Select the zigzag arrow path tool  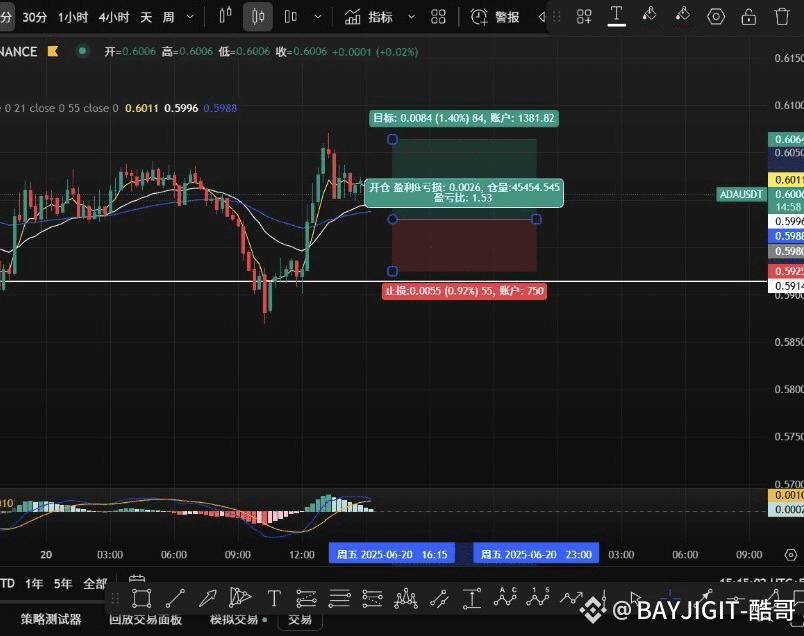[571, 598]
